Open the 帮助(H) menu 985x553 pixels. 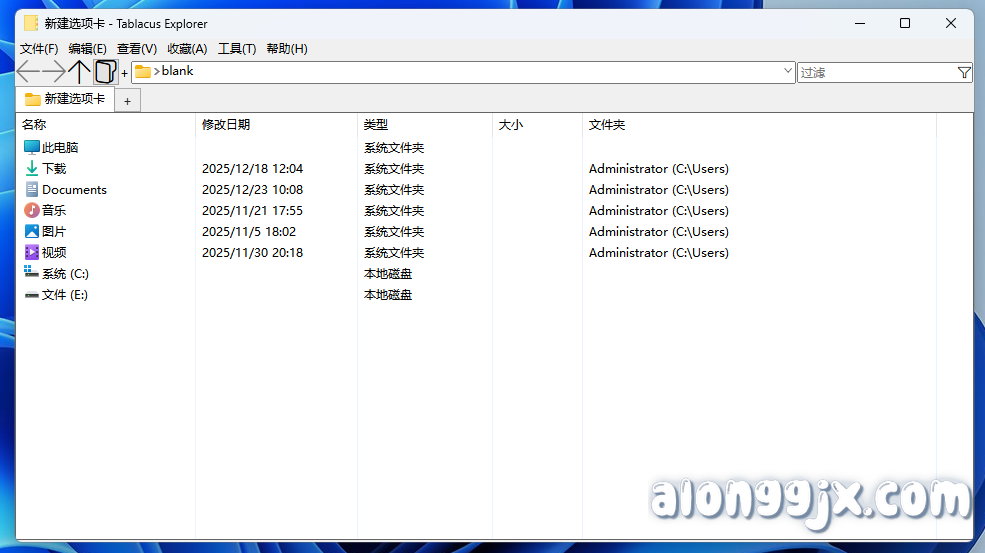pos(287,48)
